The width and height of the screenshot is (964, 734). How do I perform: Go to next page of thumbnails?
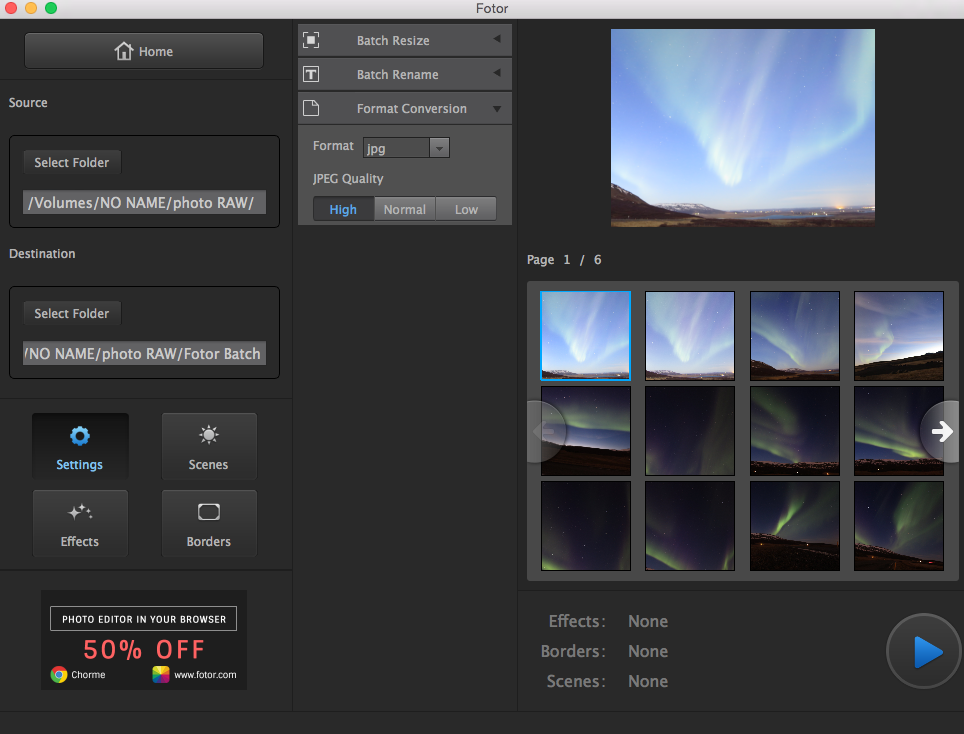[x=941, y=431]
